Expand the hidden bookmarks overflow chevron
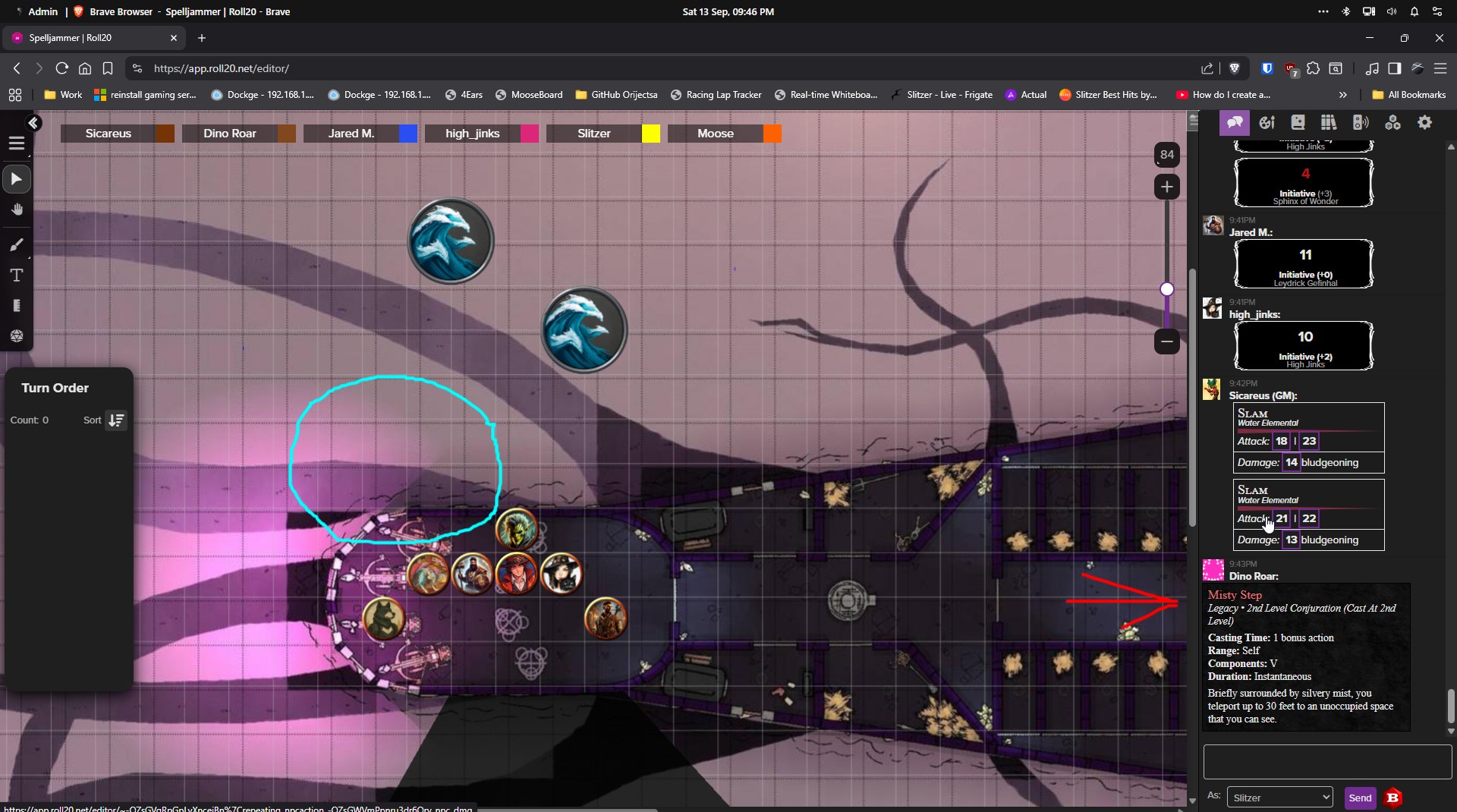Image resolution: width=1457 pixels, height=812 pixels. click(x=1342, y=95)
